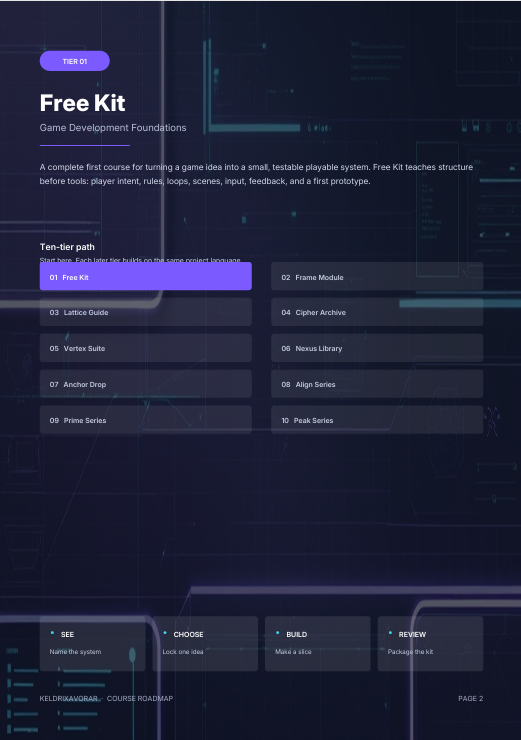Viewport: 521px width, 740px height.
Task: Open the 06 Nexus Library tier
Action: 377,348
